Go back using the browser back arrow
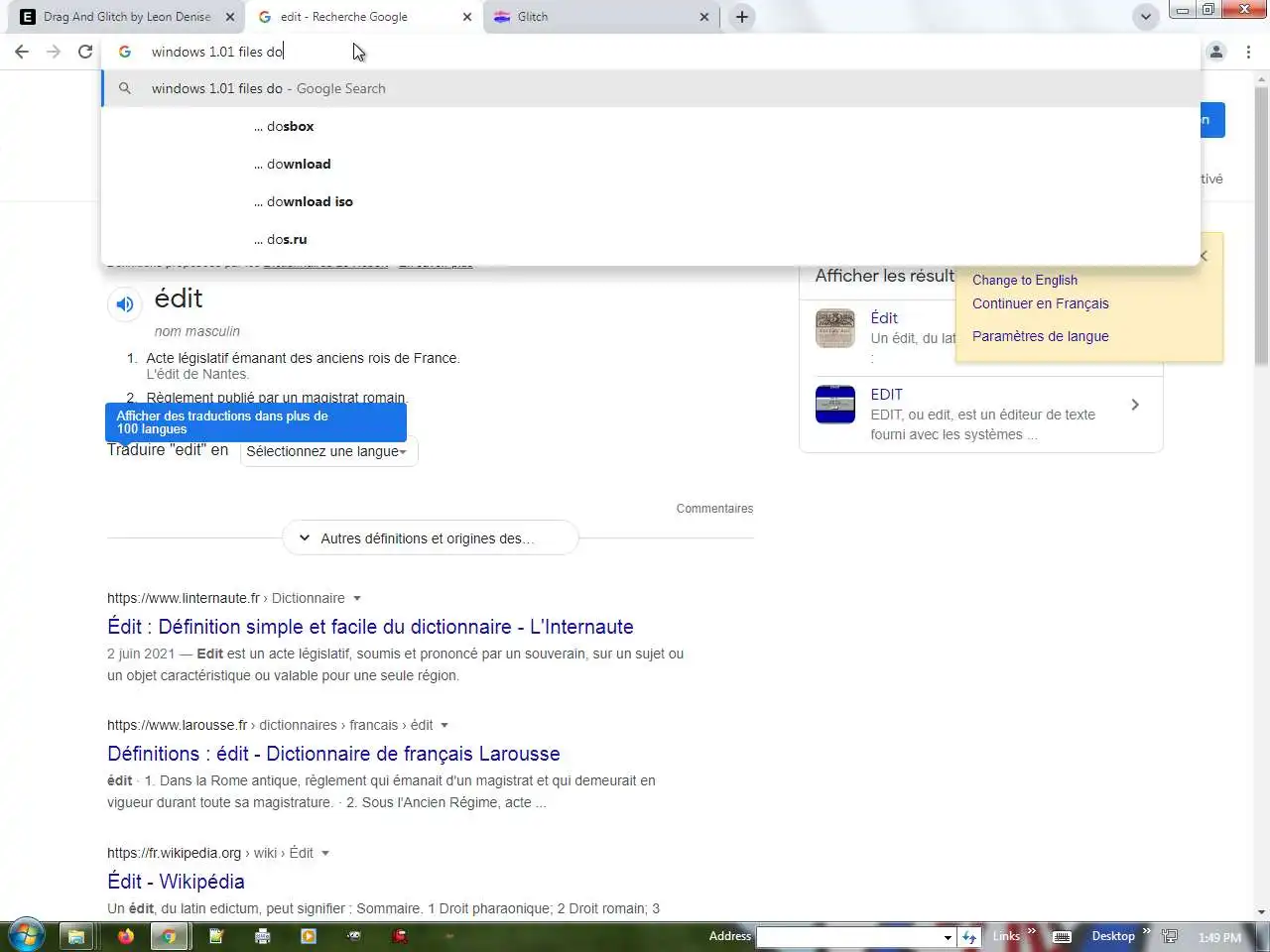Image resolution: width=1270 pixels, height=952 pixels. 22,52
